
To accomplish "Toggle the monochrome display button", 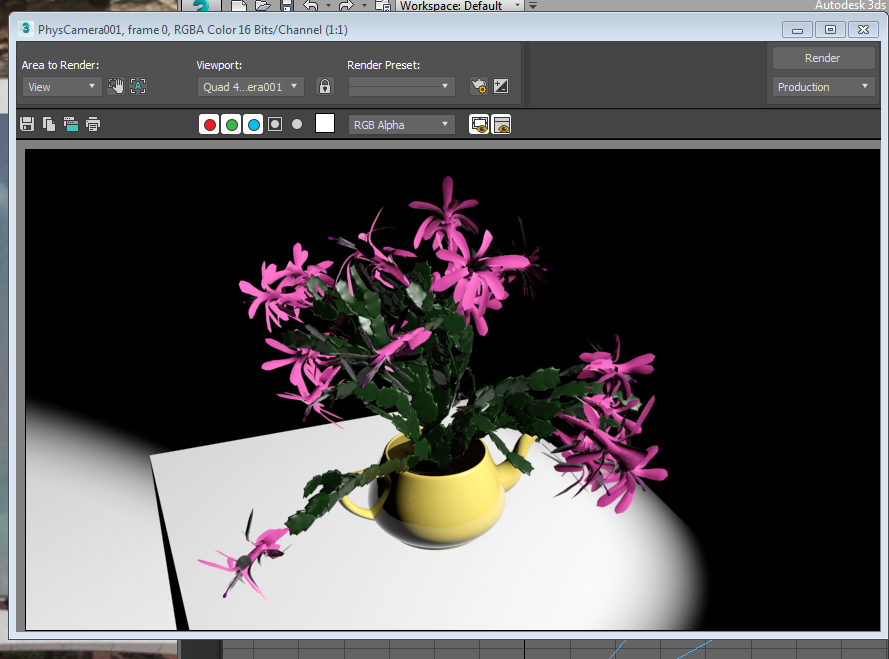I will coord(297,124).
